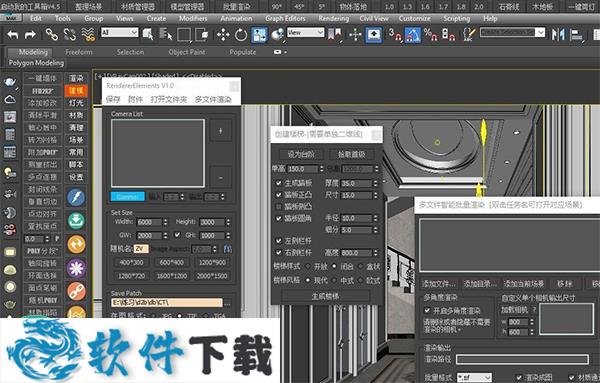Toggle the Percent Snap icon
The image size is (600, 383).
click(430, 35)
